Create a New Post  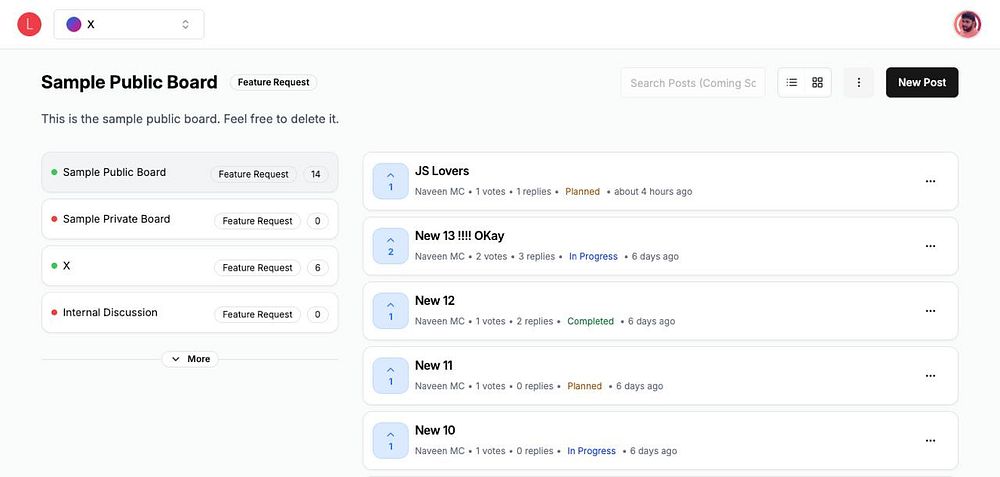point(922,82)
